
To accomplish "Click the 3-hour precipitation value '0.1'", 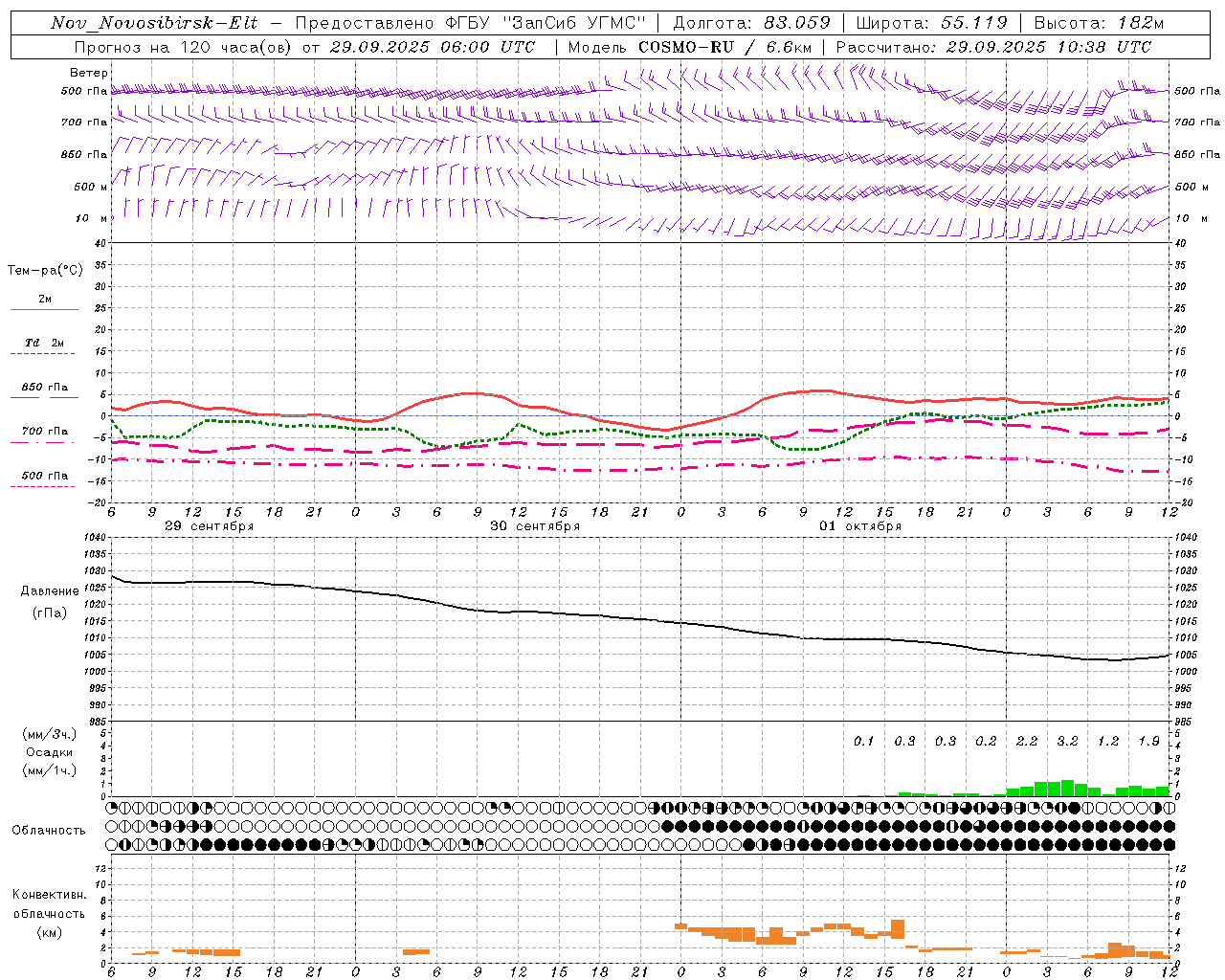I will click(864, 742).
